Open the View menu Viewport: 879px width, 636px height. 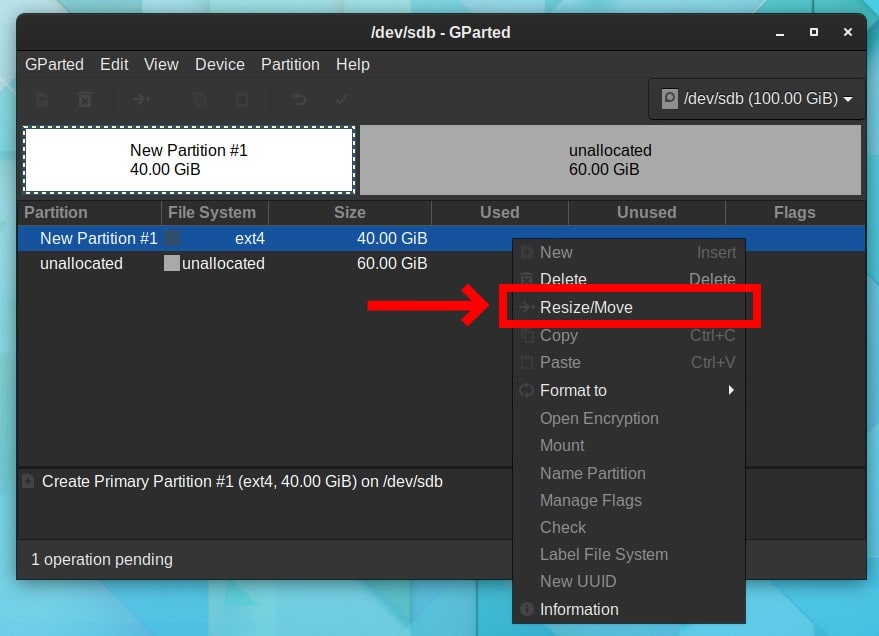[x=161, y=64]
